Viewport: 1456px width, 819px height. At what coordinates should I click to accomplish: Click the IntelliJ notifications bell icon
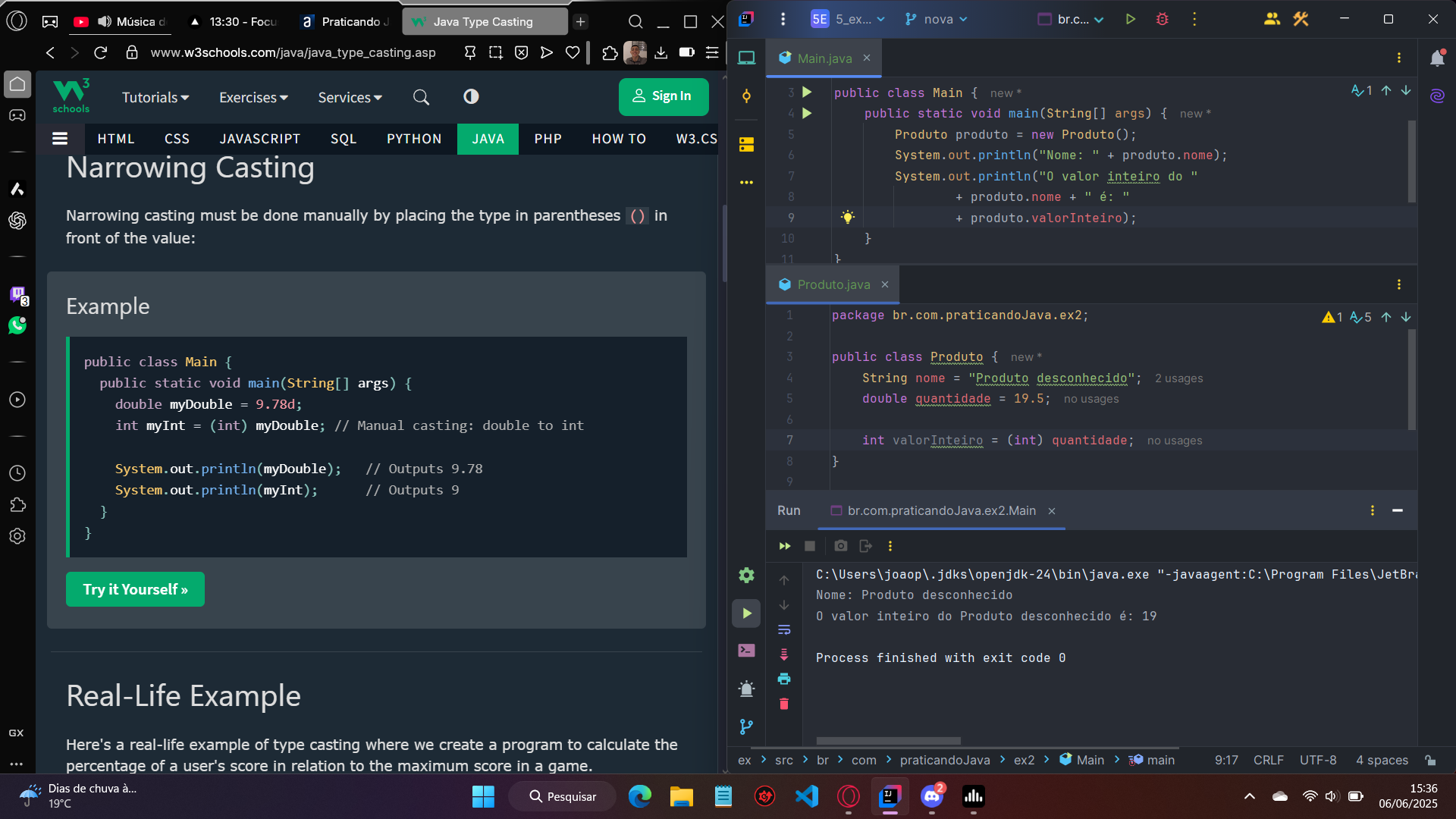coord(1437,58)
